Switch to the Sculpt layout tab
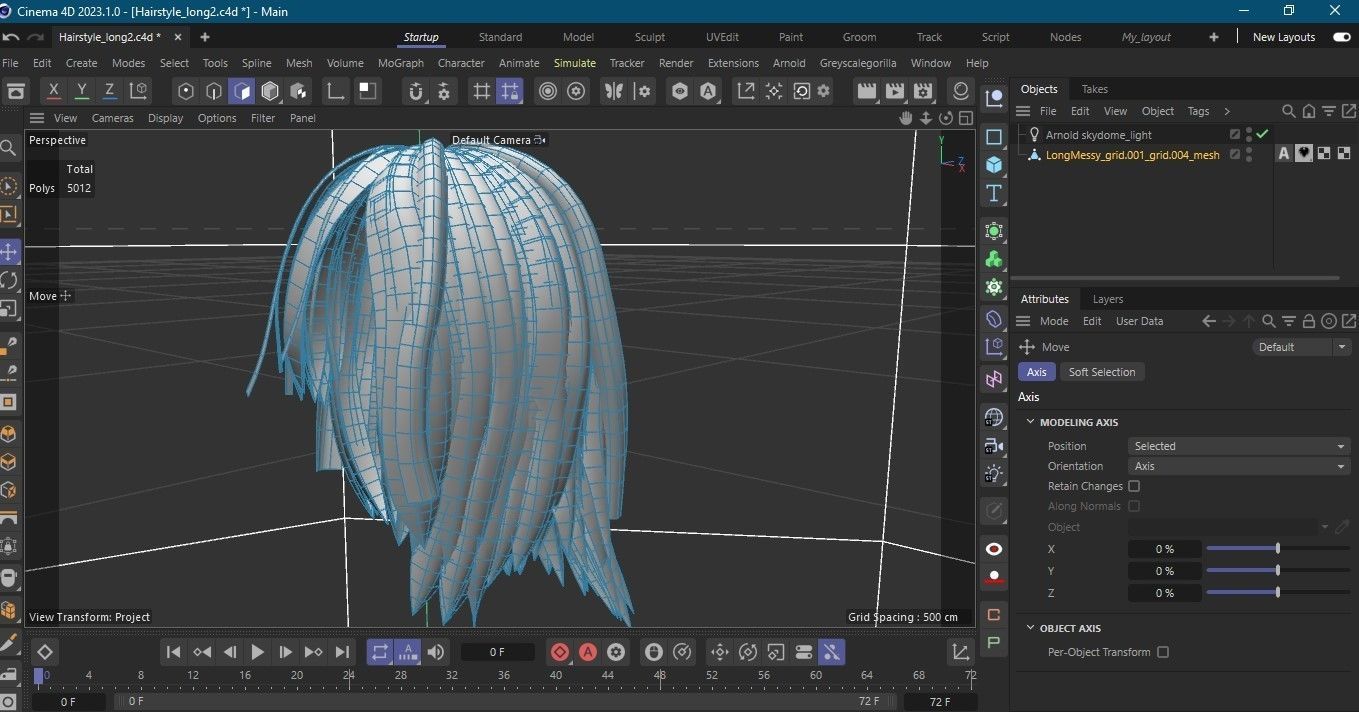Screen dimensions: 1359x712 click(x=650, y=37)
